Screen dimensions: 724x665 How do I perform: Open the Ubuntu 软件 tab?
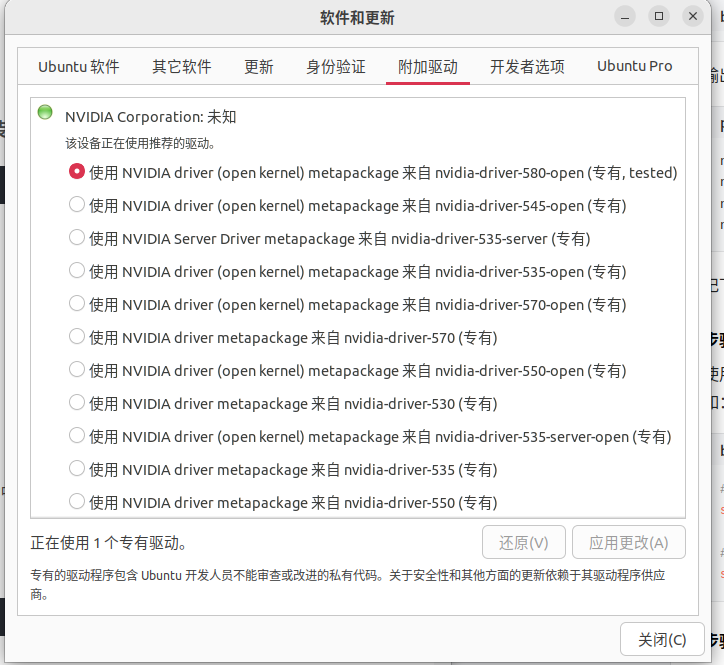click(x=79, y=66)
